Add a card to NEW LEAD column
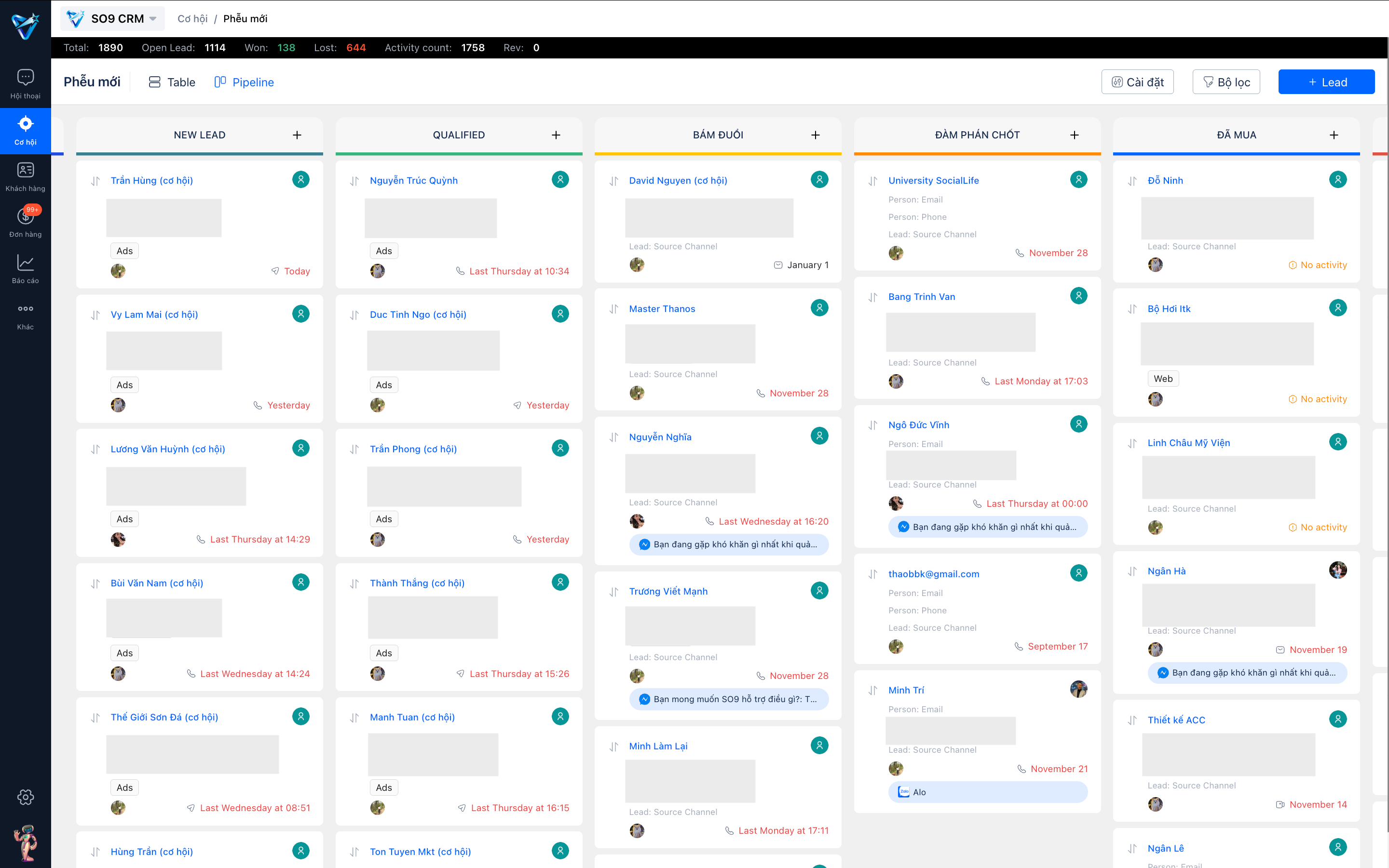 tap(297, 135)
